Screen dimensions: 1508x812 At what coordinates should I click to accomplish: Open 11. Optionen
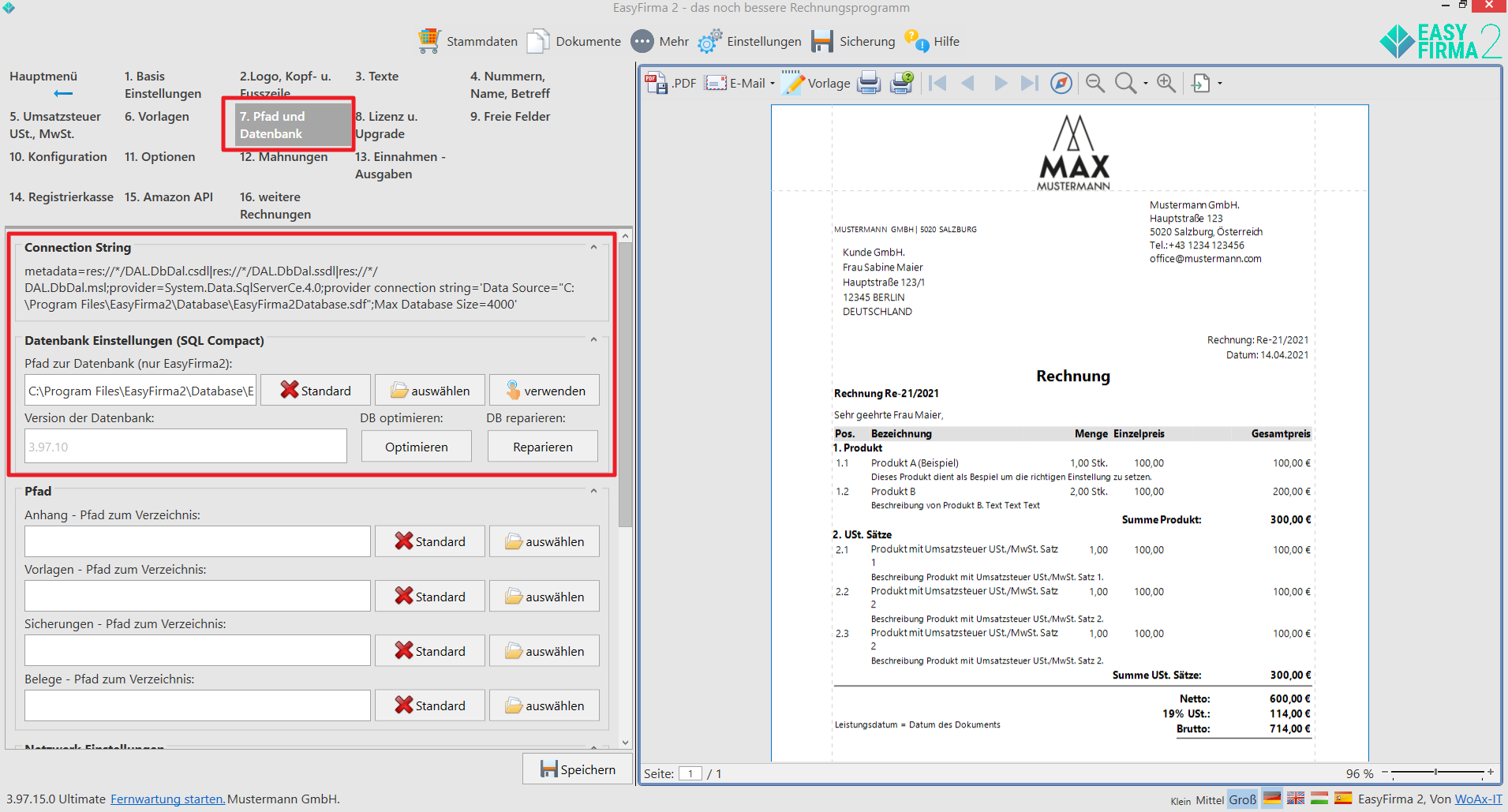(x=159, y=157)
